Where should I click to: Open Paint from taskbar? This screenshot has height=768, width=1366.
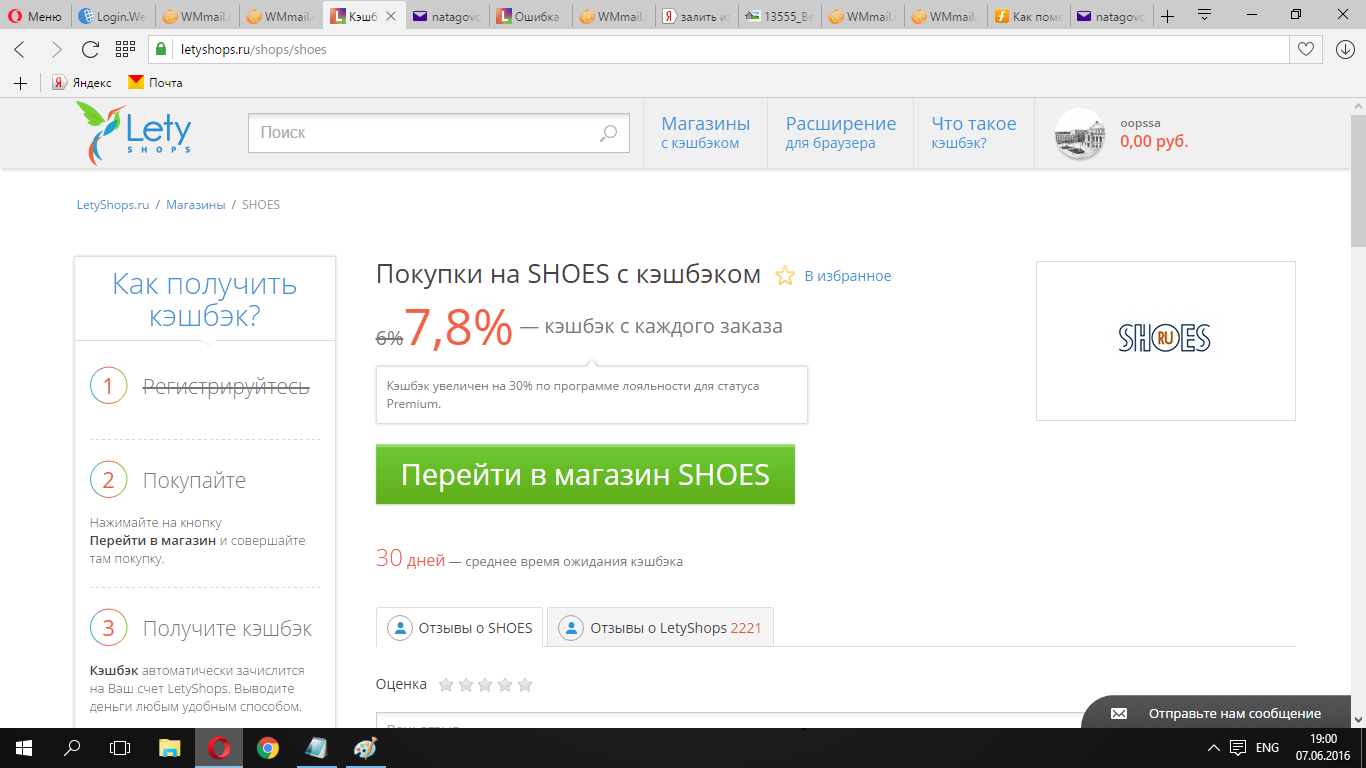[x=365, y=747]
